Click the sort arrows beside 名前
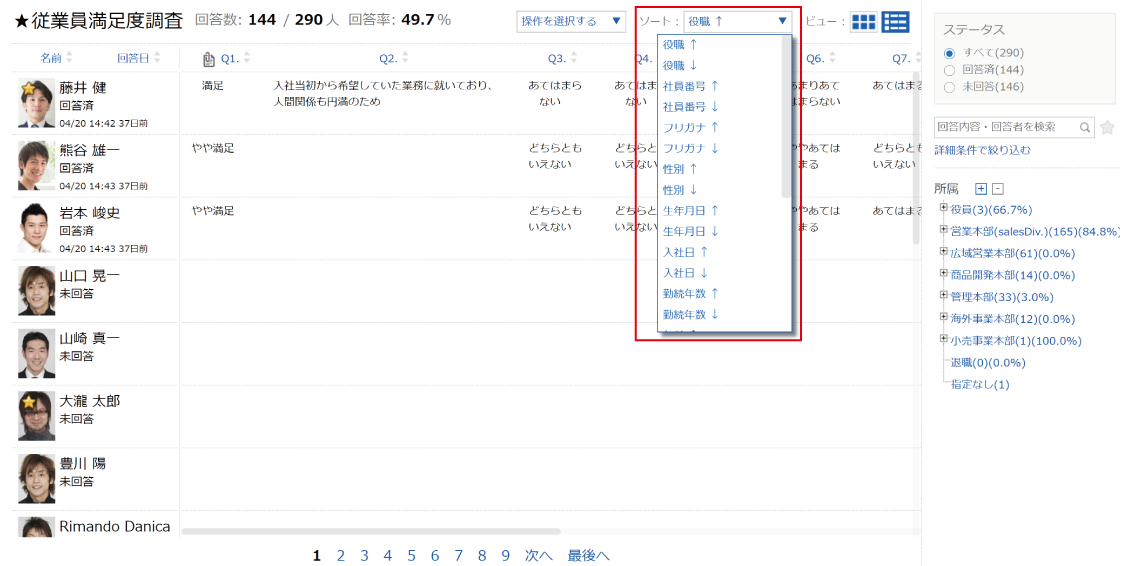Image resolution: width=1128 pixels, height=566 pixels. 69,58
